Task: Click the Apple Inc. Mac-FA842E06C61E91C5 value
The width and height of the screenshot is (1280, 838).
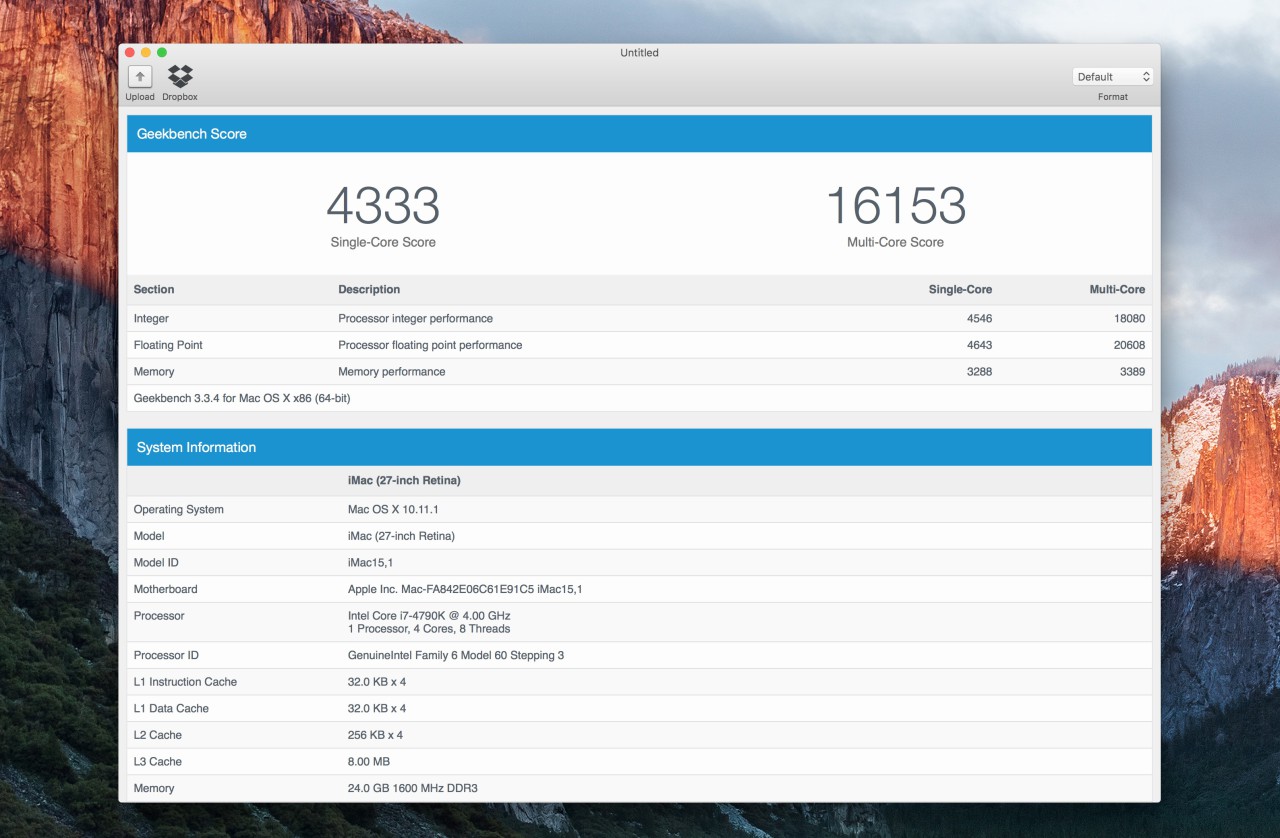Action: coord(465,590)
